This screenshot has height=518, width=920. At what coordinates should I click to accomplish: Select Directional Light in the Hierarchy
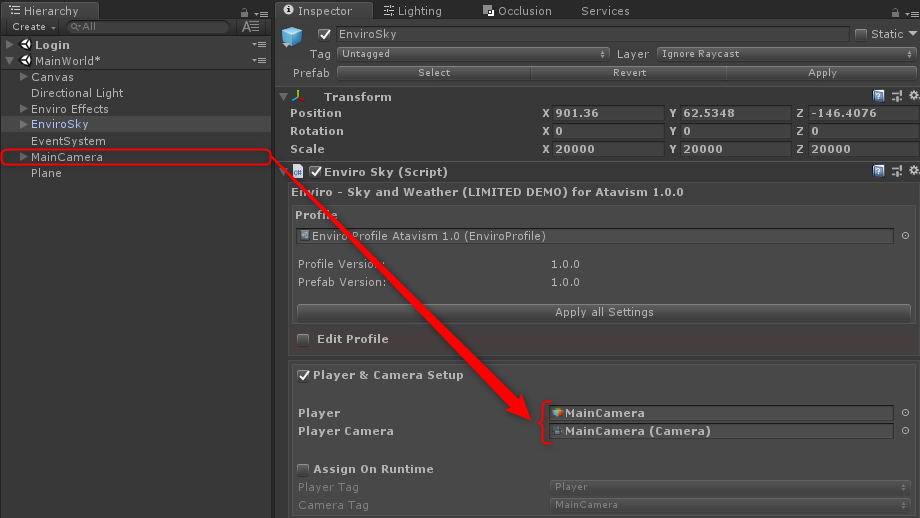tap(77, 93)
